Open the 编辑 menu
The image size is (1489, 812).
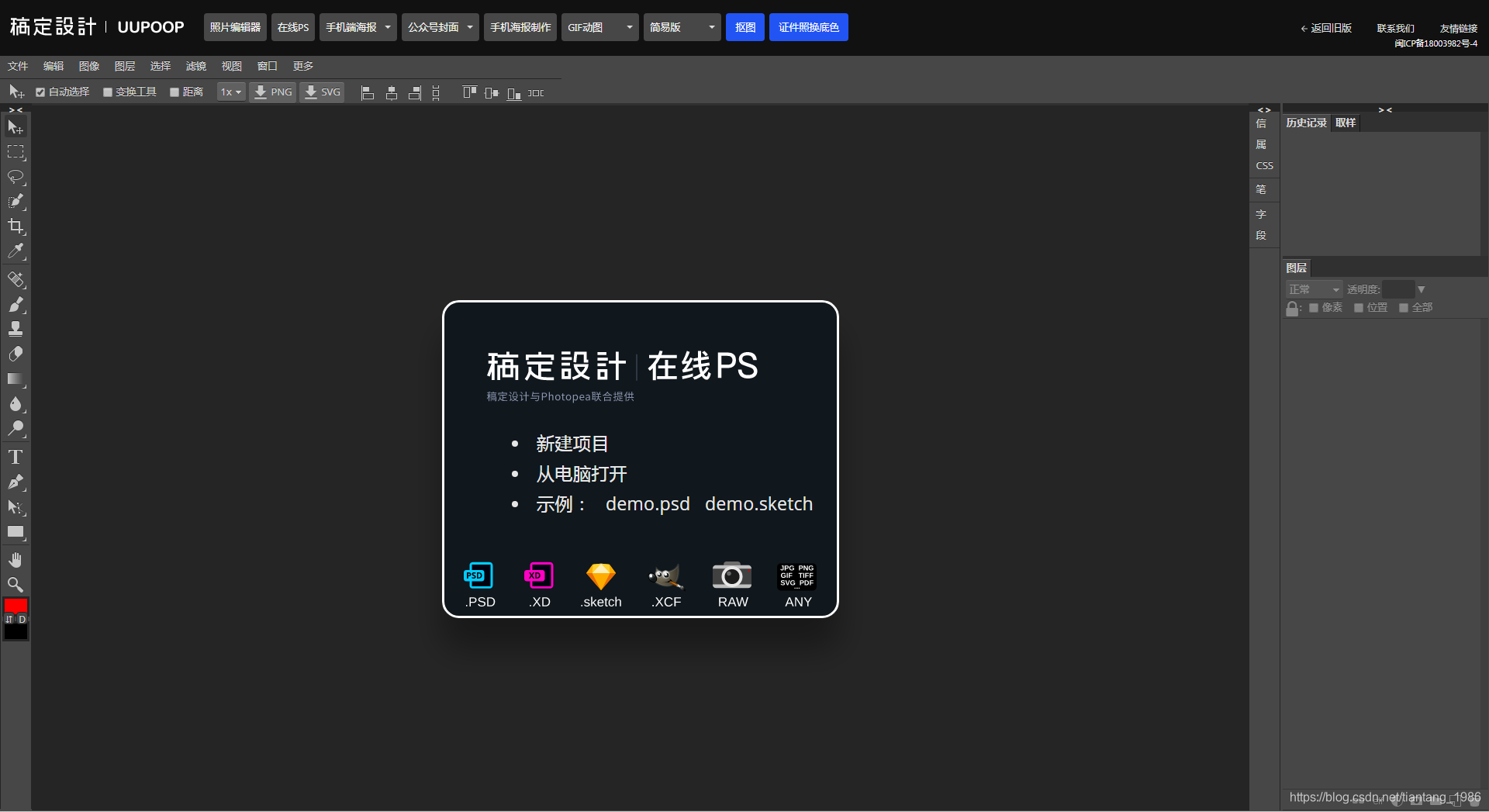coord(54,66)
